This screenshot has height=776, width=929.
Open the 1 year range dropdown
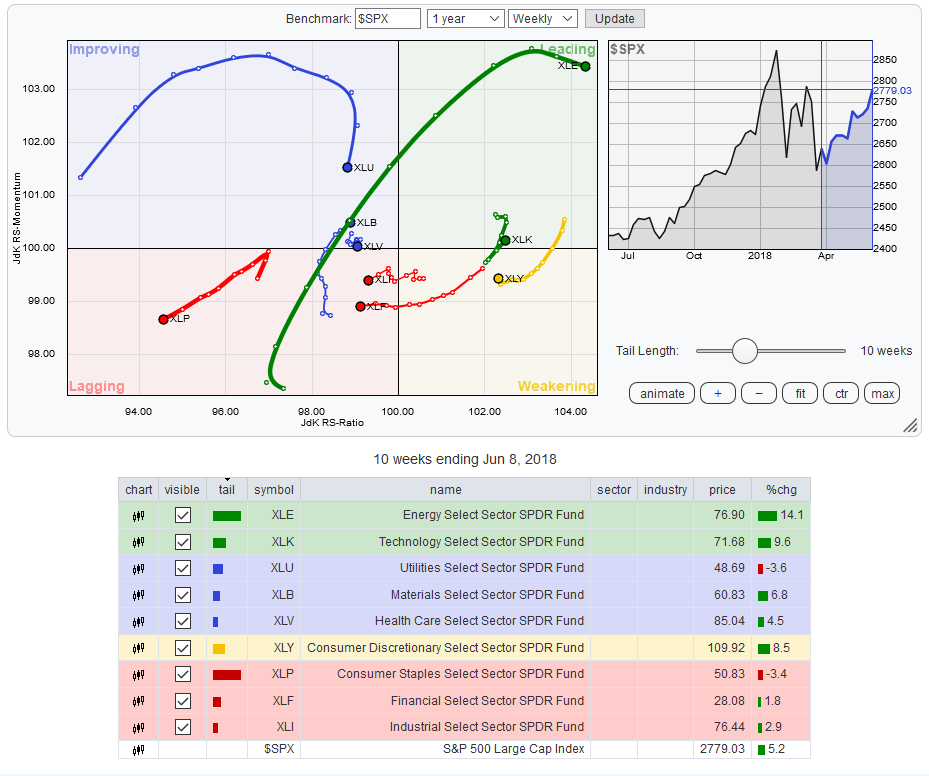point(466,18)
